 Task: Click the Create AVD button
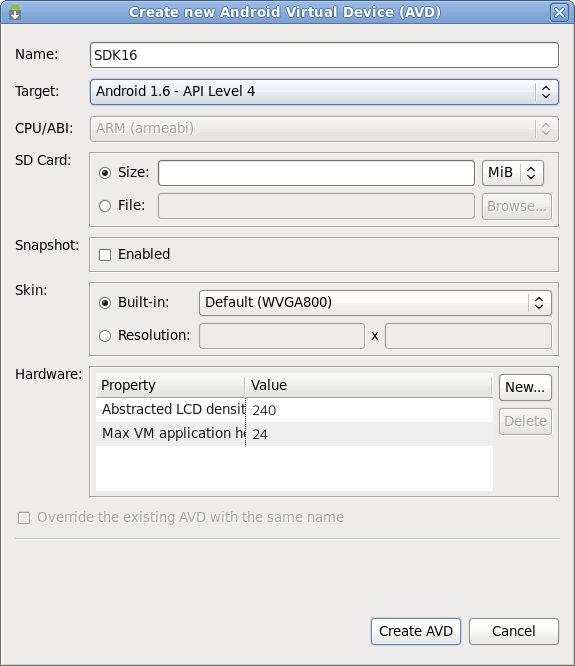coord(416,631)
